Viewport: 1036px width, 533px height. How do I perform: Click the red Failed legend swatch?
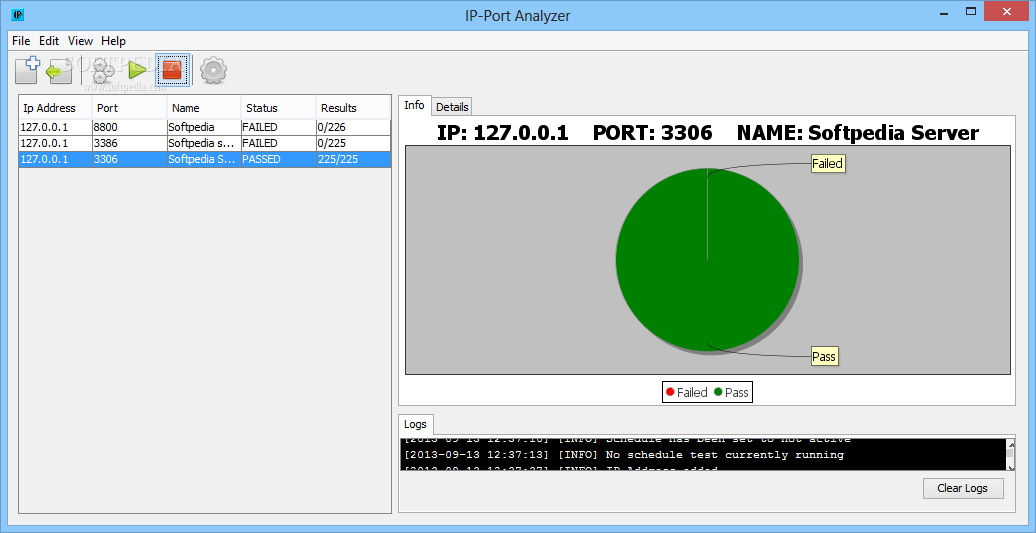click(x=670, y=392)
